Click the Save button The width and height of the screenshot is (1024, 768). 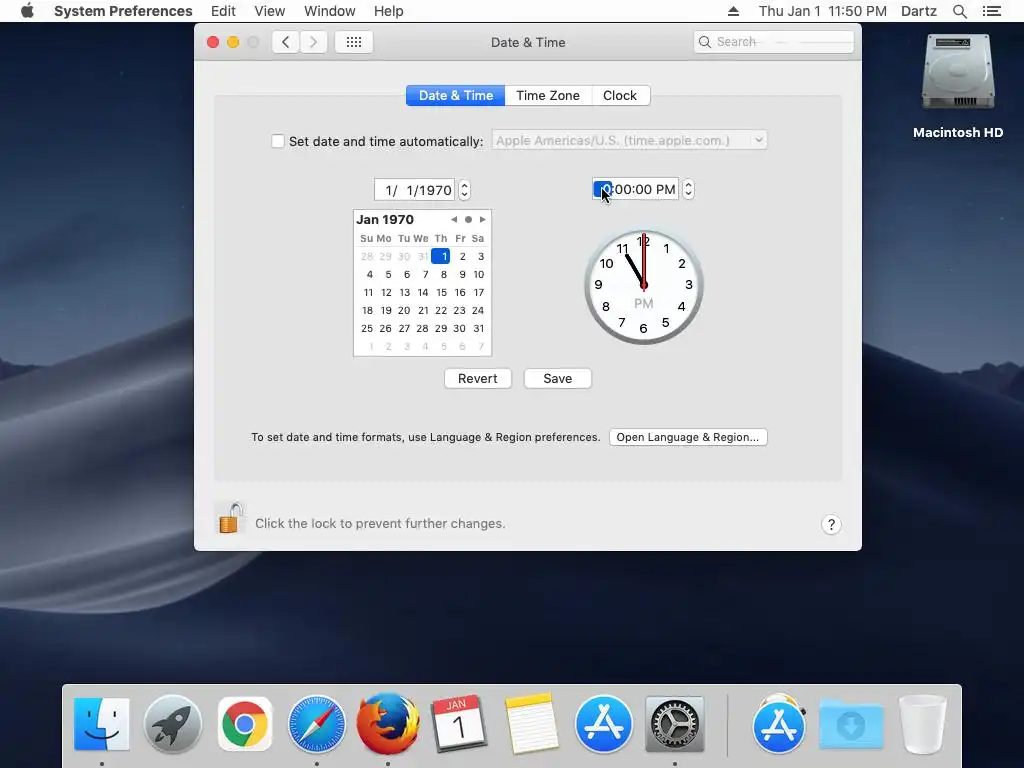tap(558, 379)
